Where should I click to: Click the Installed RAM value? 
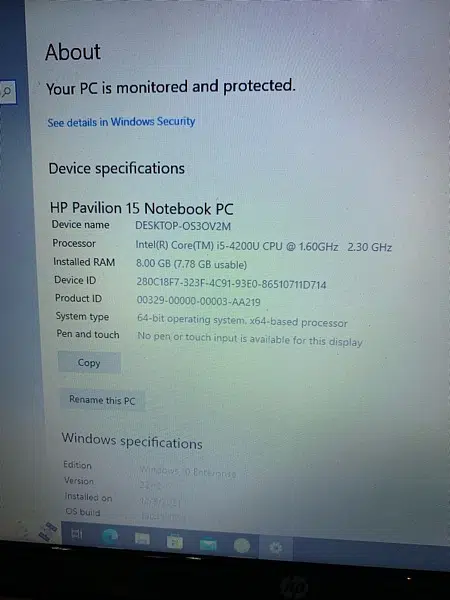(x=191, y=264)
